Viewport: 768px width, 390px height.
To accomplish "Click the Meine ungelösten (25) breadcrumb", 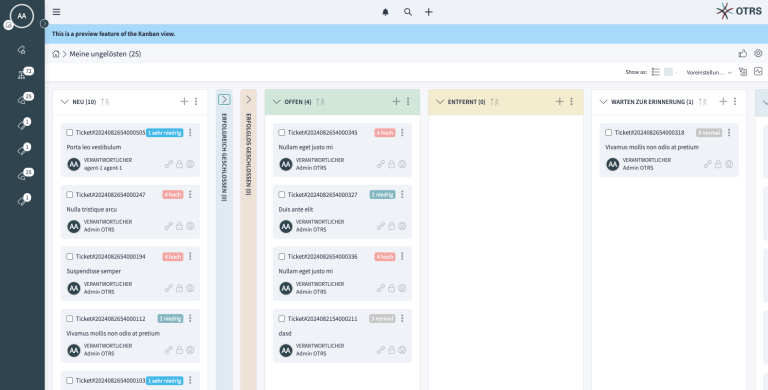I will click(105, 54).
